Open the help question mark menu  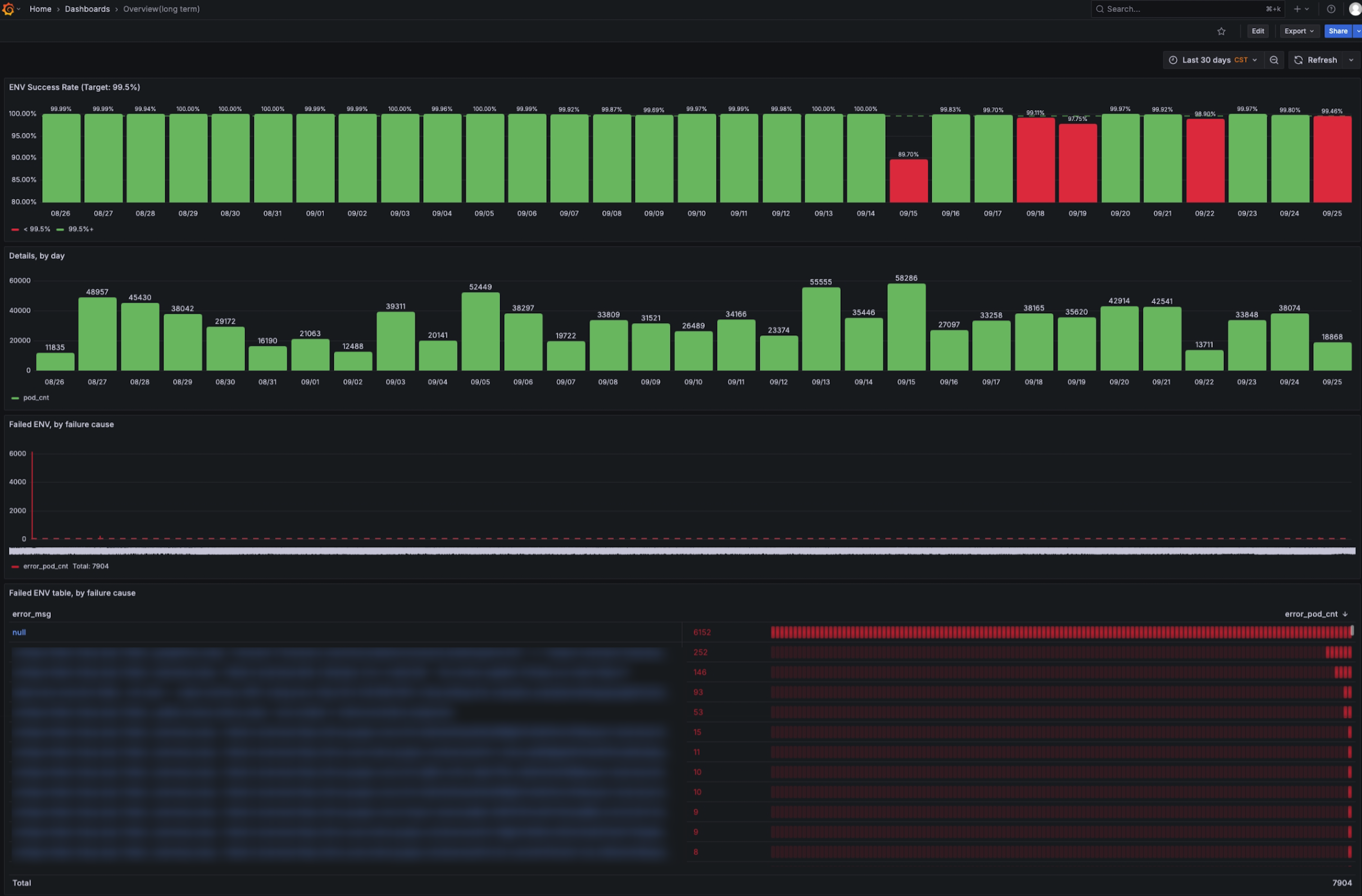[x=1331, y=9]
